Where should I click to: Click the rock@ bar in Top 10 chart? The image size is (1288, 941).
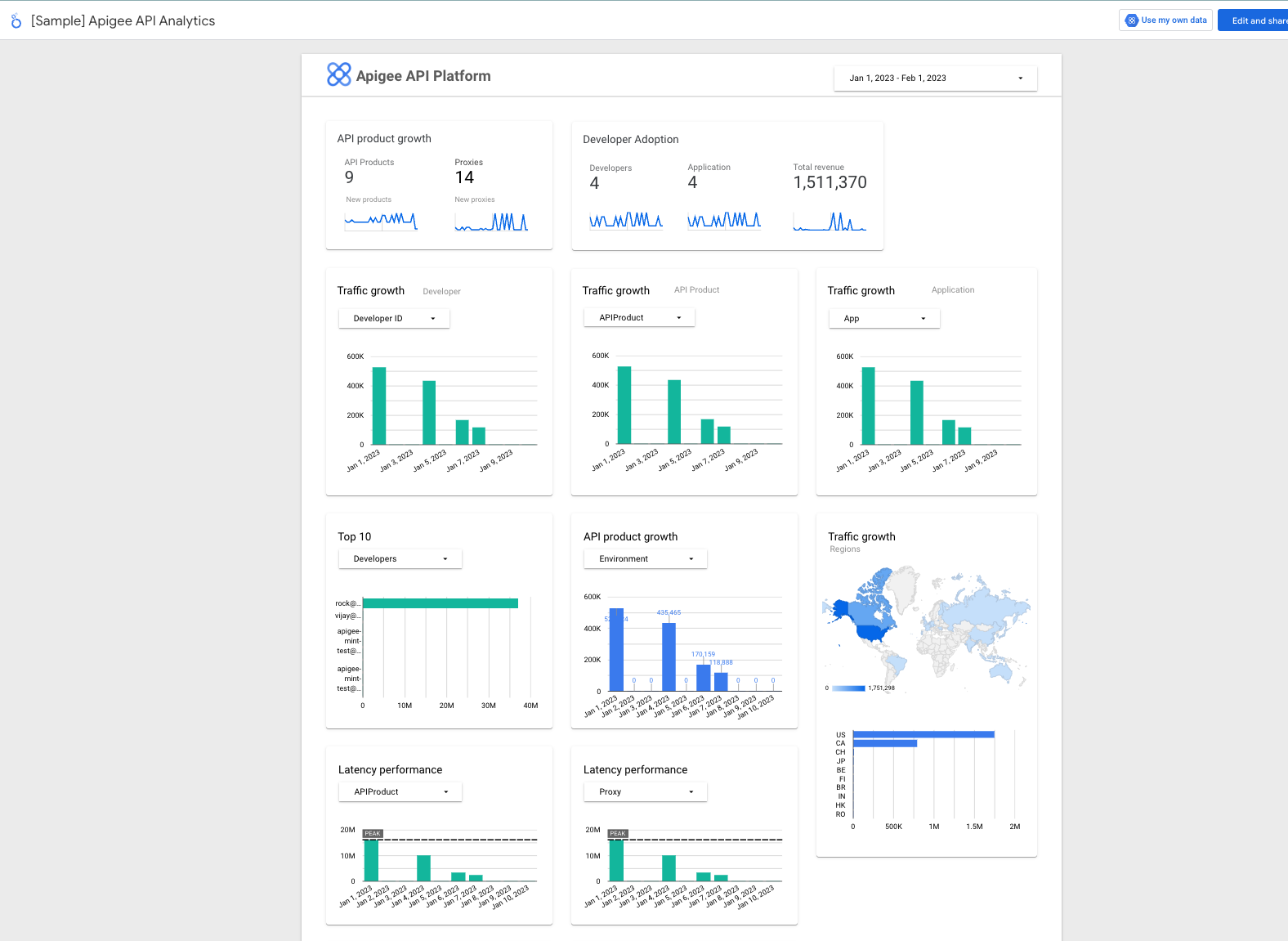pyautogui.click(x=441, y=603)
